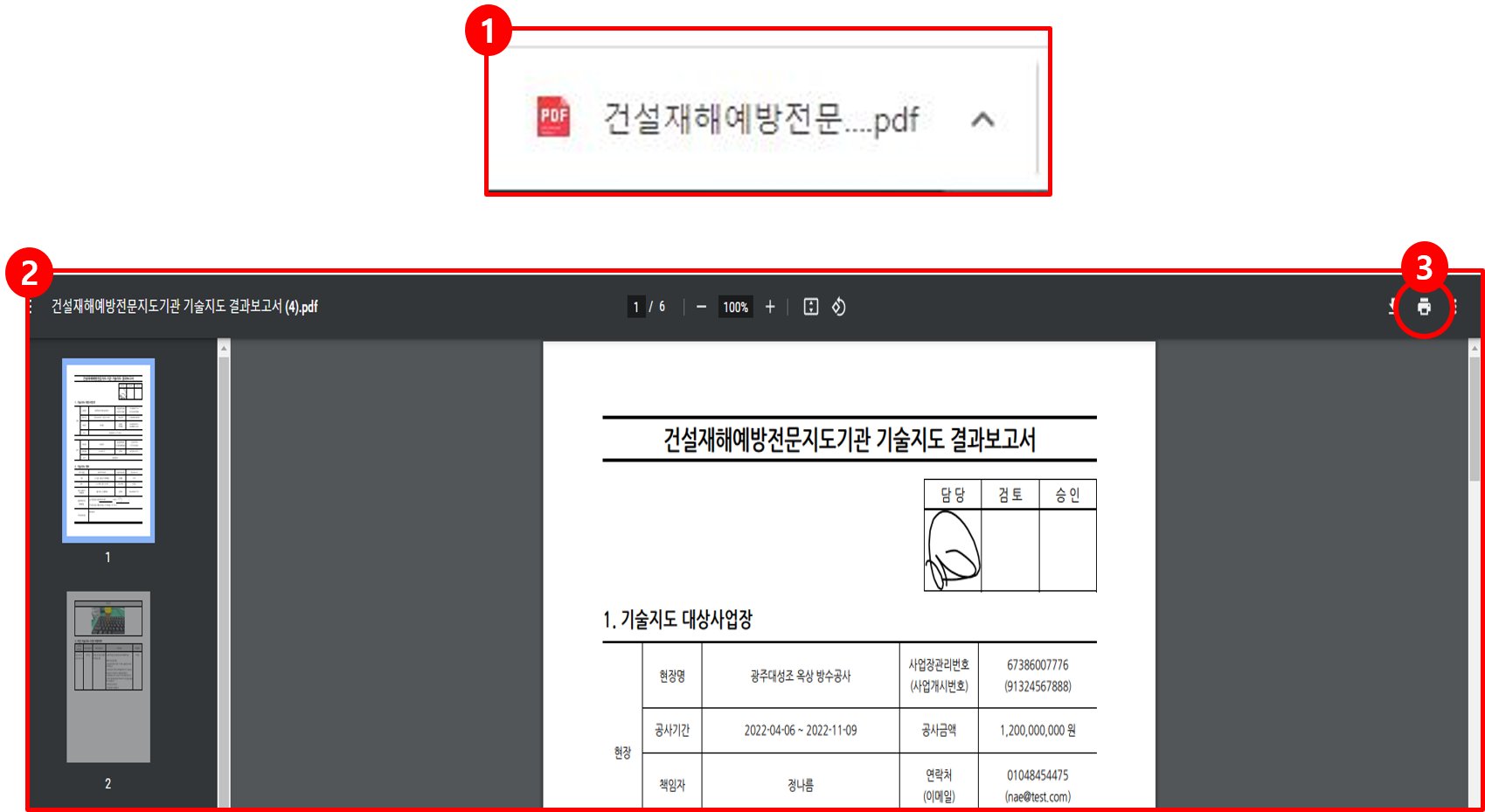Viewport: 1485px width, 812px height.
Task: Click thumbnail panel scroll up arrow
Action: tap(224, 348)
